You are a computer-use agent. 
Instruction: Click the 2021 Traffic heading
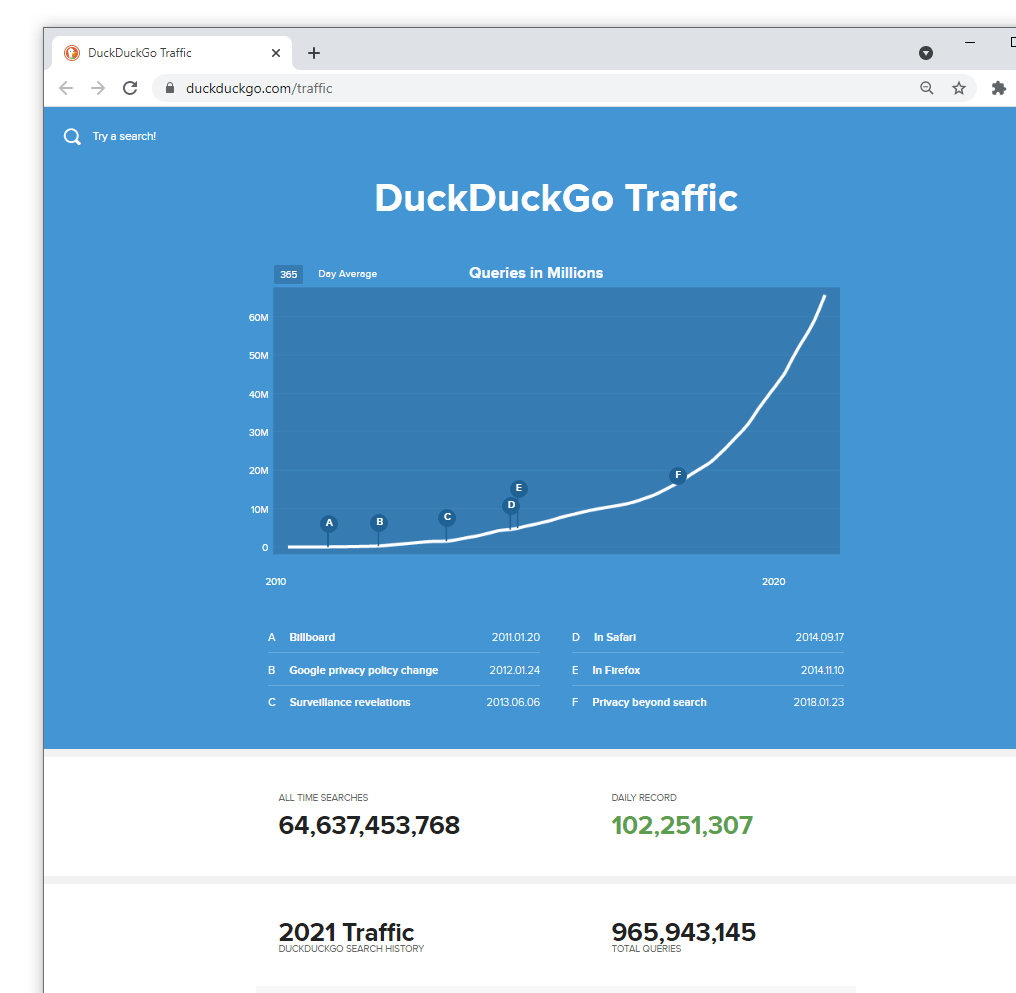click(x=346, y=932)
